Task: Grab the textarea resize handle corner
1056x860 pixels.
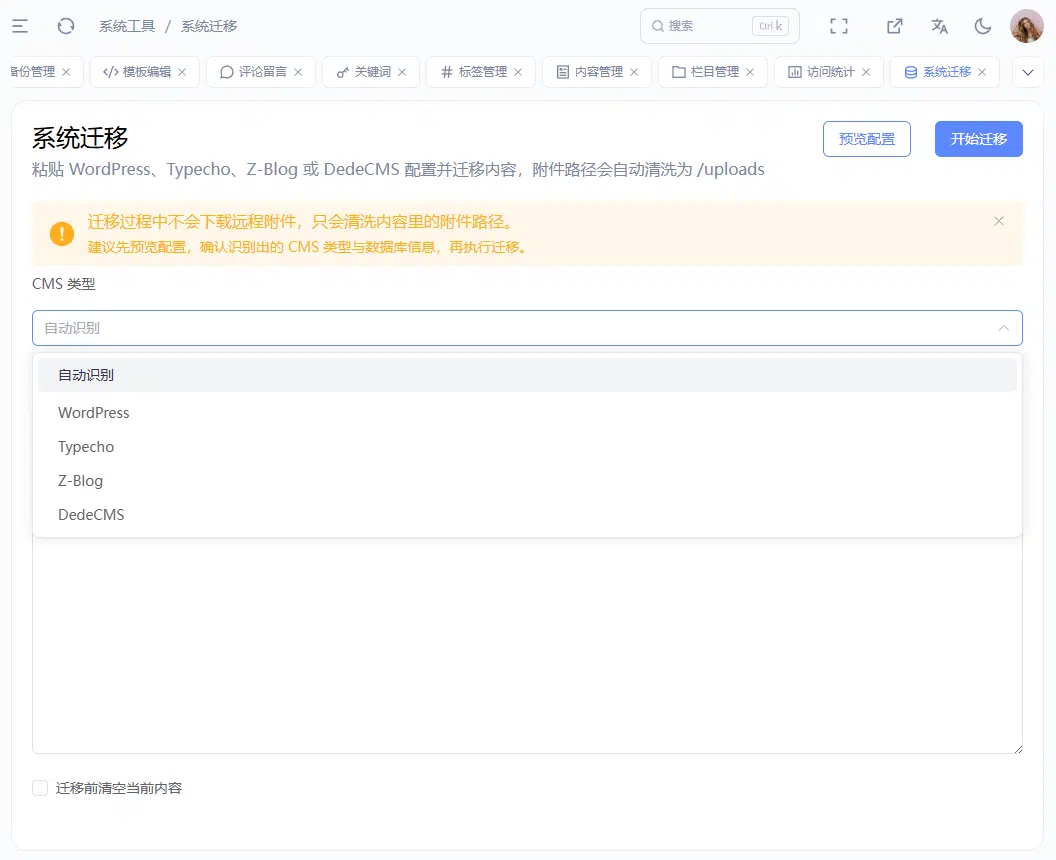Action: (1018, 748)
